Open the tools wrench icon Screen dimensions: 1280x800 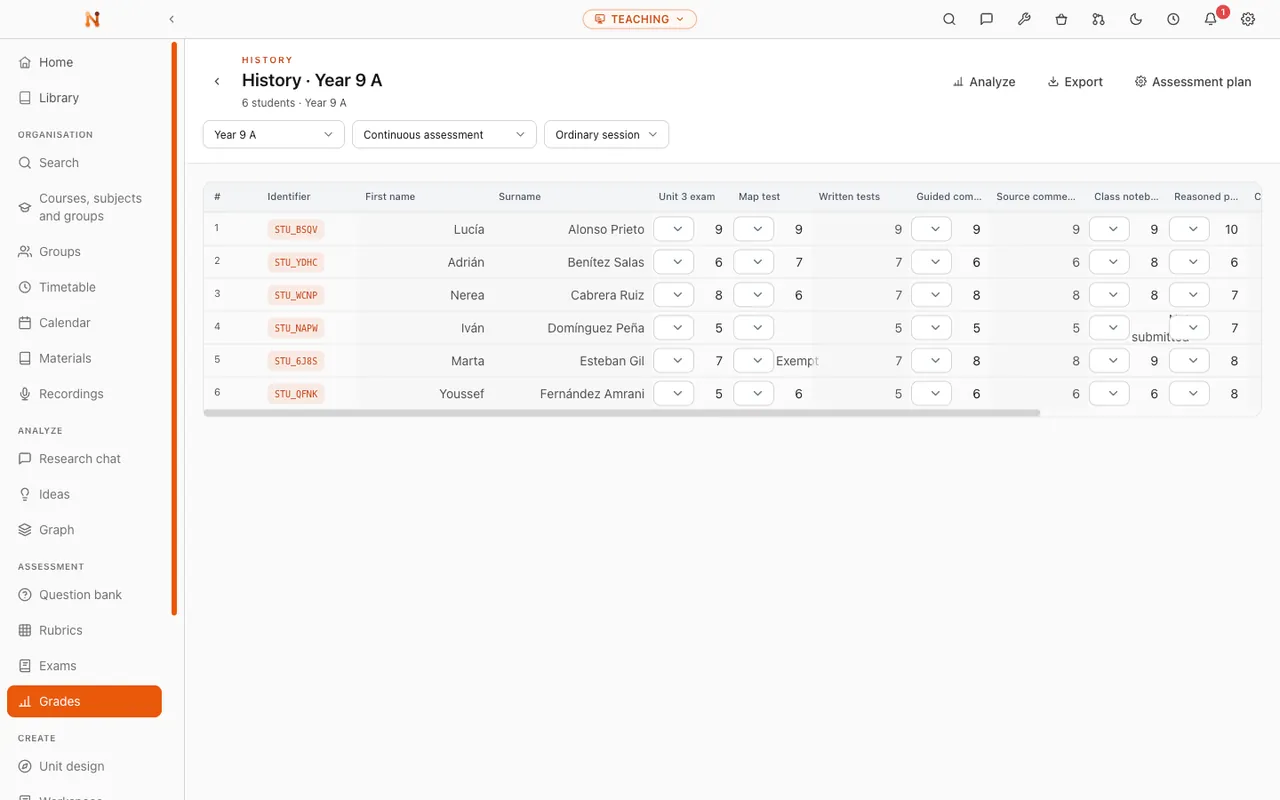[1024, 19]
